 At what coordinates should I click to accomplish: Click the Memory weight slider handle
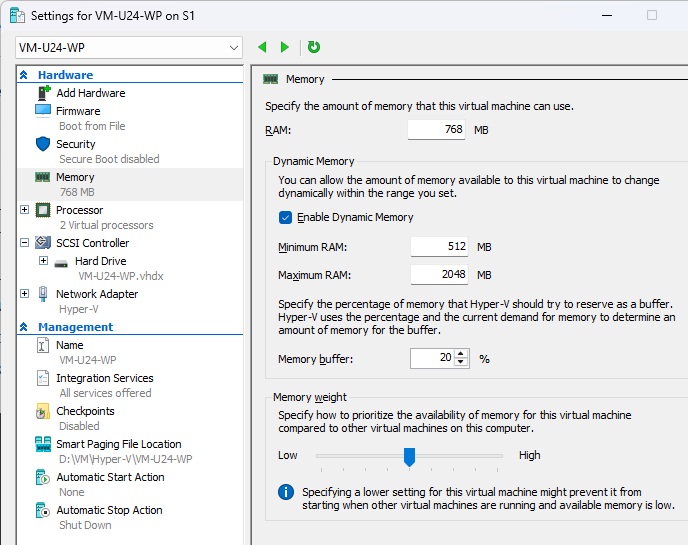(x=409, y=456)
